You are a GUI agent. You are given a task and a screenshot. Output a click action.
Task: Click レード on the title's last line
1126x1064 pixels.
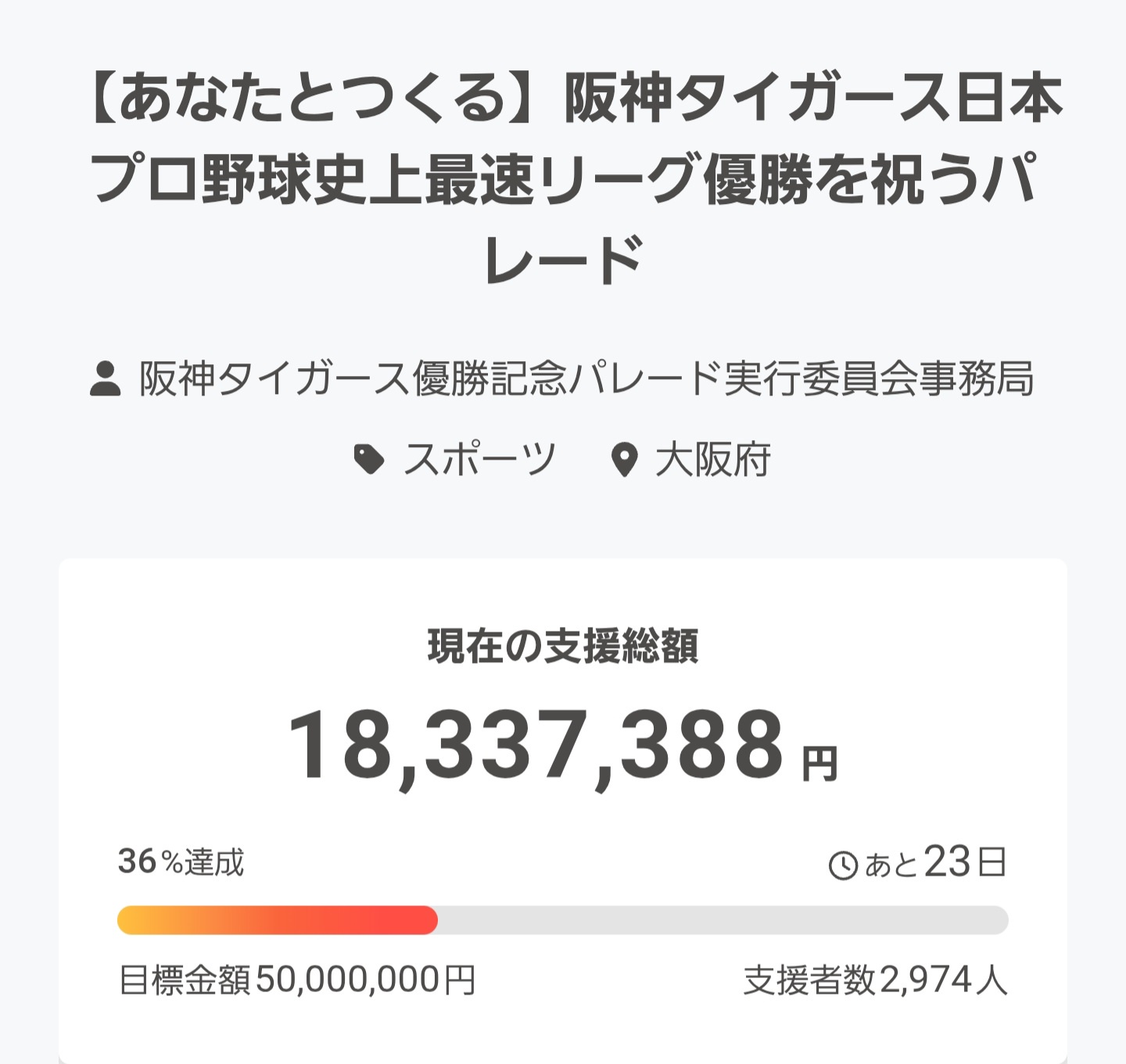[563, 260]
